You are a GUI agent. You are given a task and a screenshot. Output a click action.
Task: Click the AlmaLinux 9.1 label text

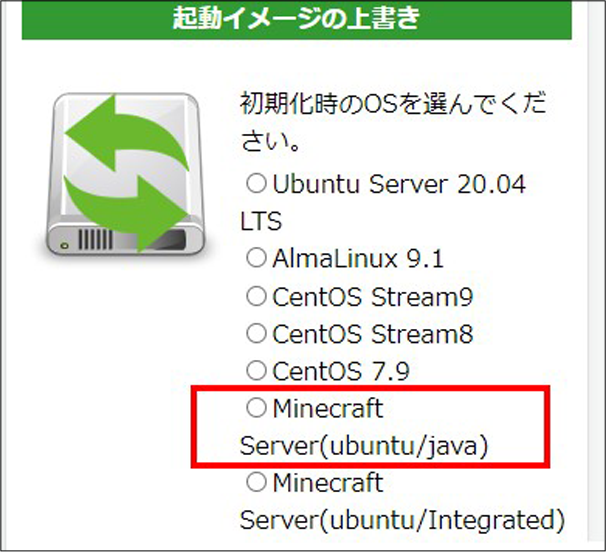358,259
